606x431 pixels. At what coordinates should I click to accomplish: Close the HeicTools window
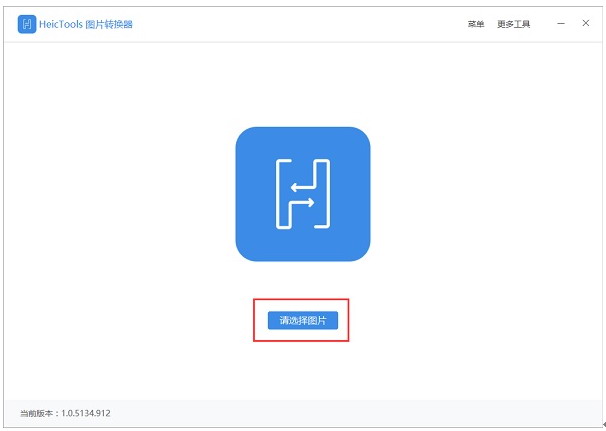click(x=586, y=23)
